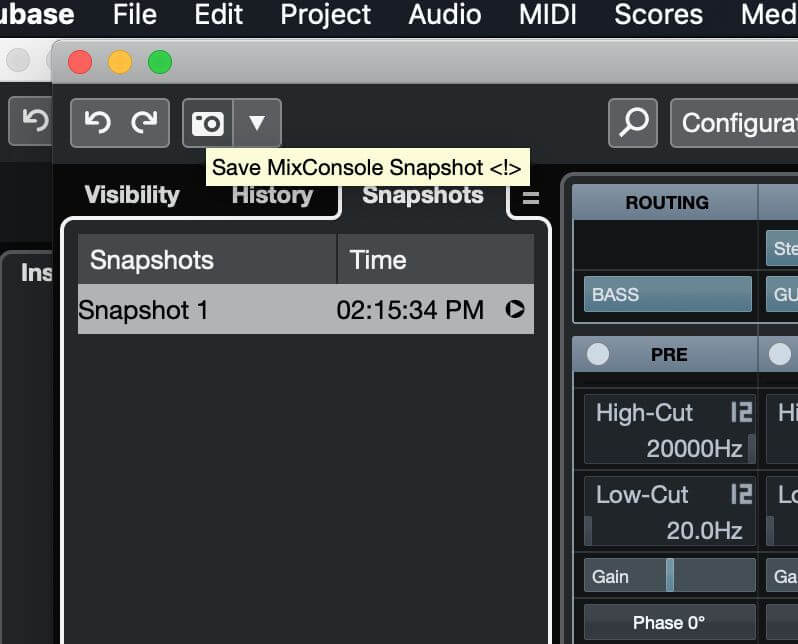Click the High-Cut slope icon
798x644 pixels.
click(x=740, y=412)
